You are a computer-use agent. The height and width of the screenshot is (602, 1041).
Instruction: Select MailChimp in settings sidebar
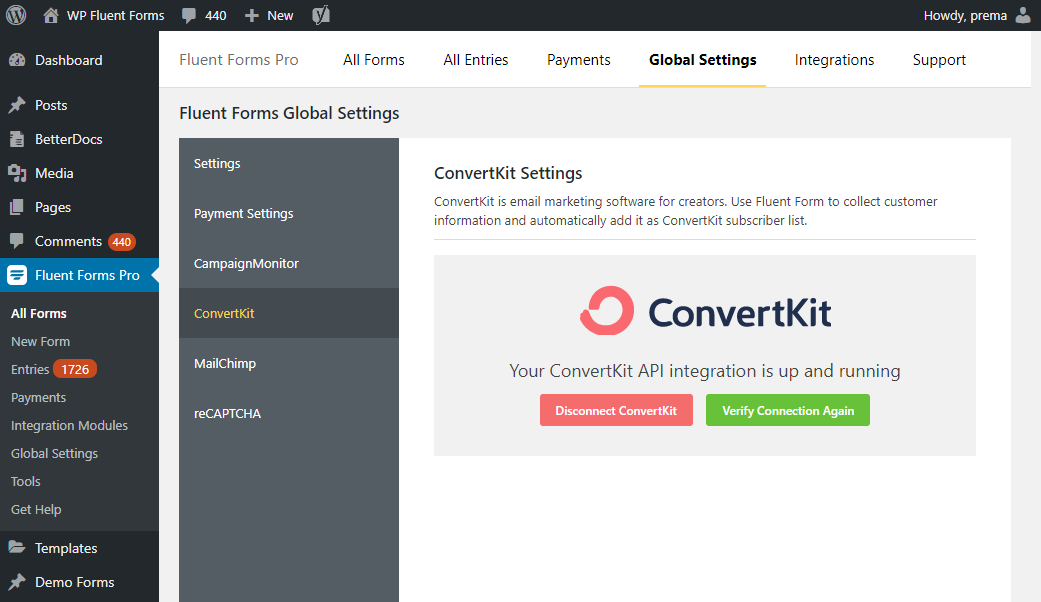[x=289, y=363]
